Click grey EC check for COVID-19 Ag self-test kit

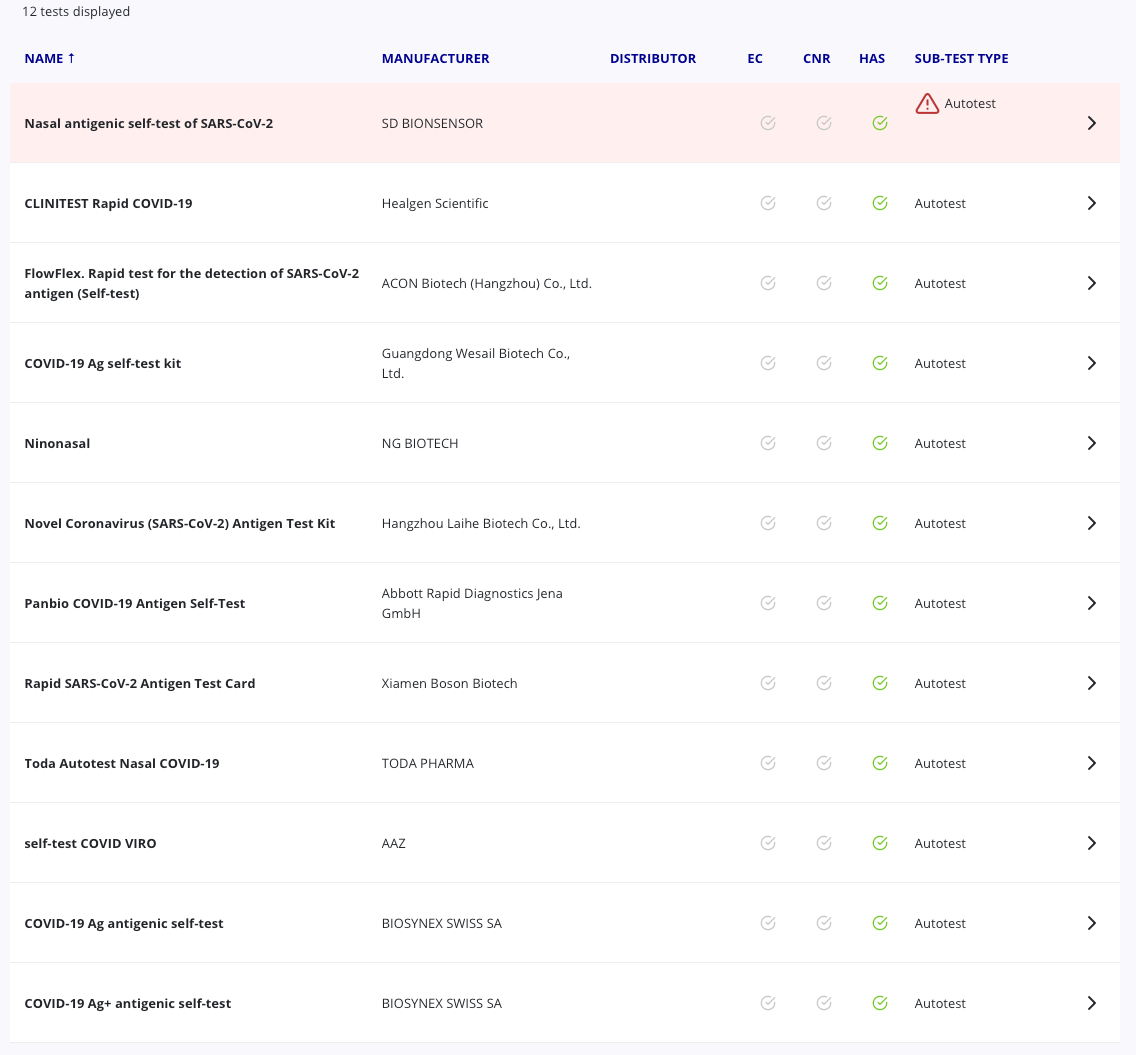pos(769,363)
